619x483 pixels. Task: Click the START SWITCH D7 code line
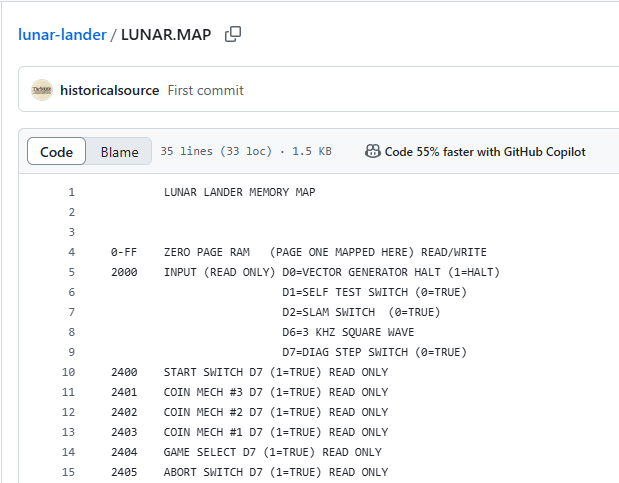275,372
